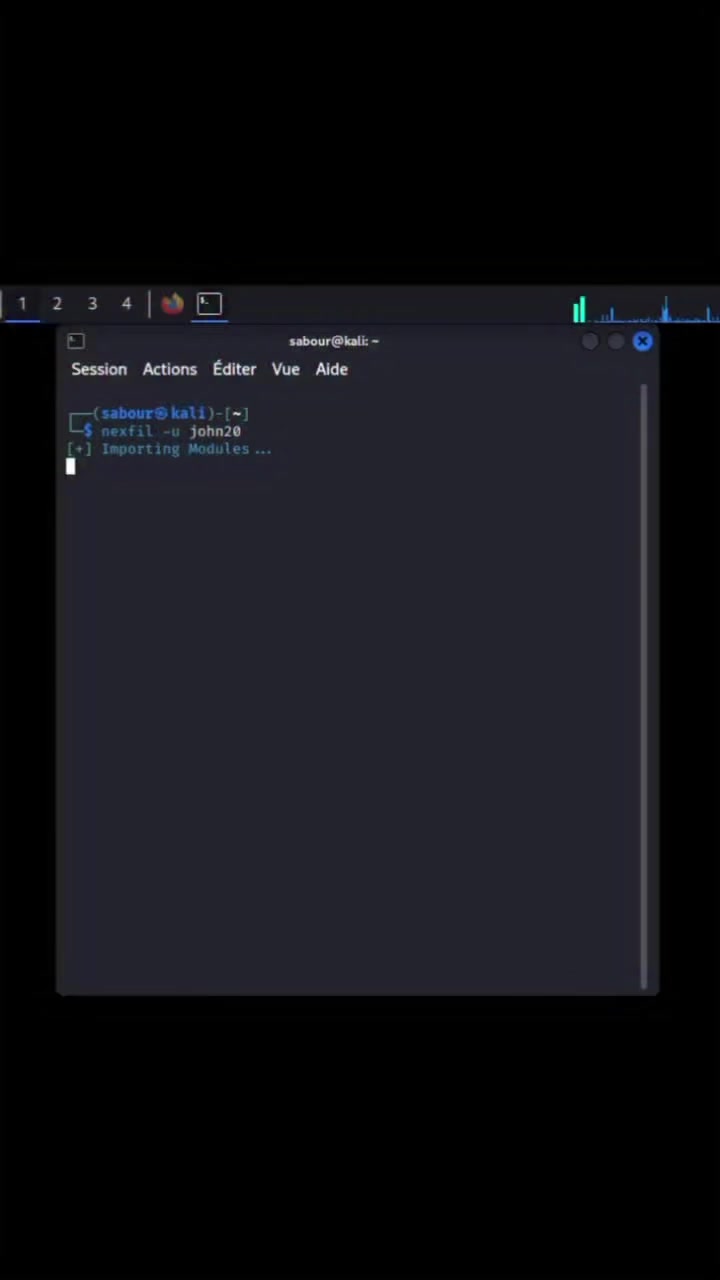
Task: Click the sabour@kali title bar text
Action: tap(334, 341)
